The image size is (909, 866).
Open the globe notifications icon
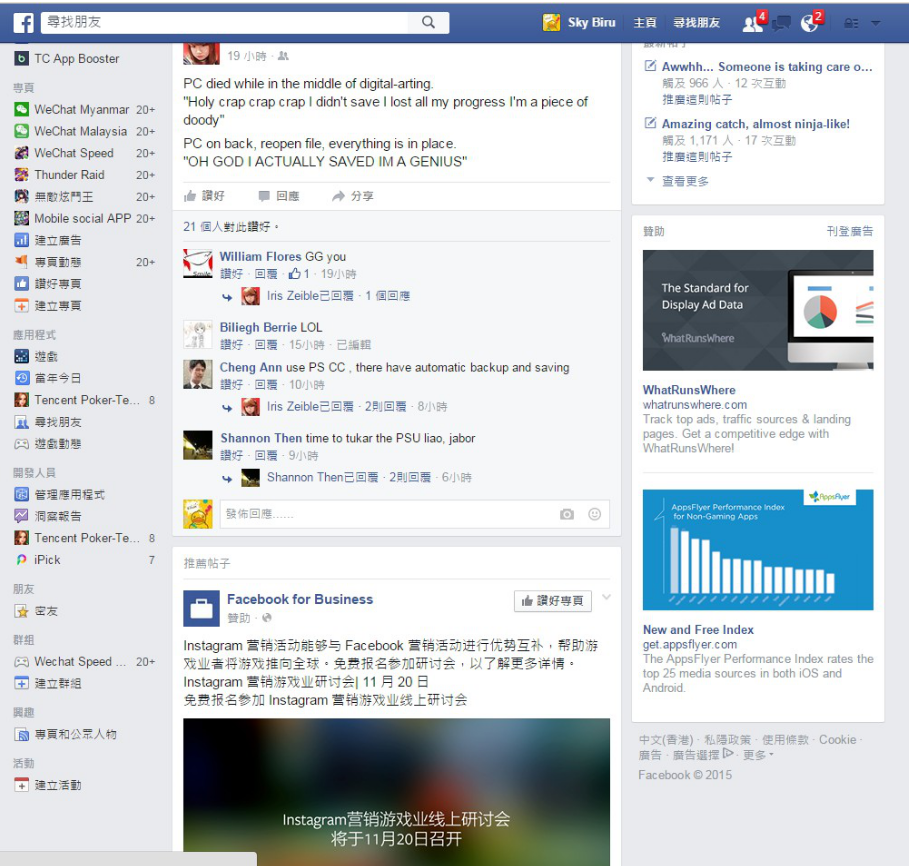(x=810, y=23)
